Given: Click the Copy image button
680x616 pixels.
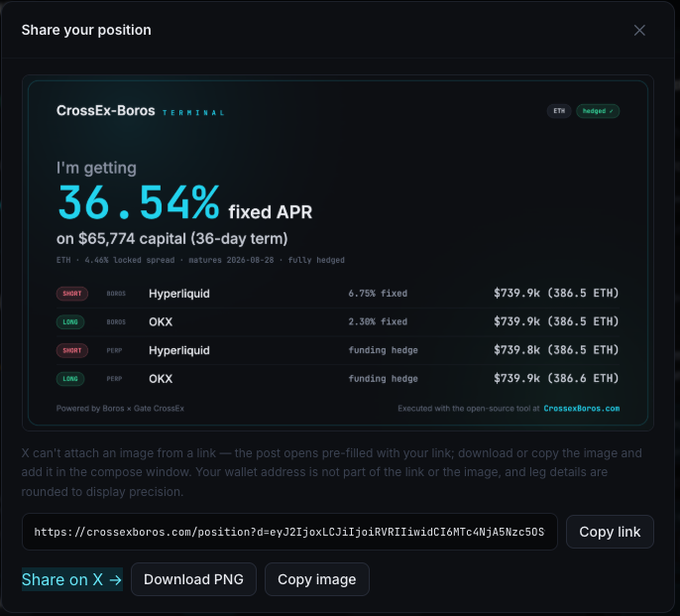Looking at the screenshot, I should (317, 579).
